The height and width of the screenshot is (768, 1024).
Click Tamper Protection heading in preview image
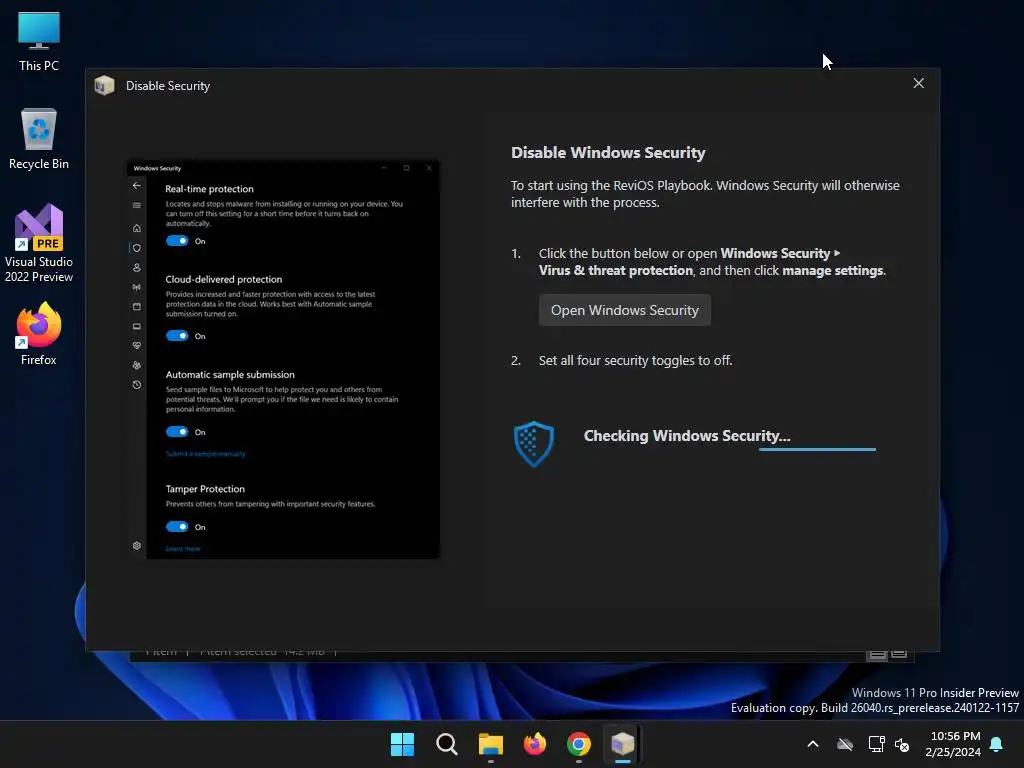pos(205,488)
